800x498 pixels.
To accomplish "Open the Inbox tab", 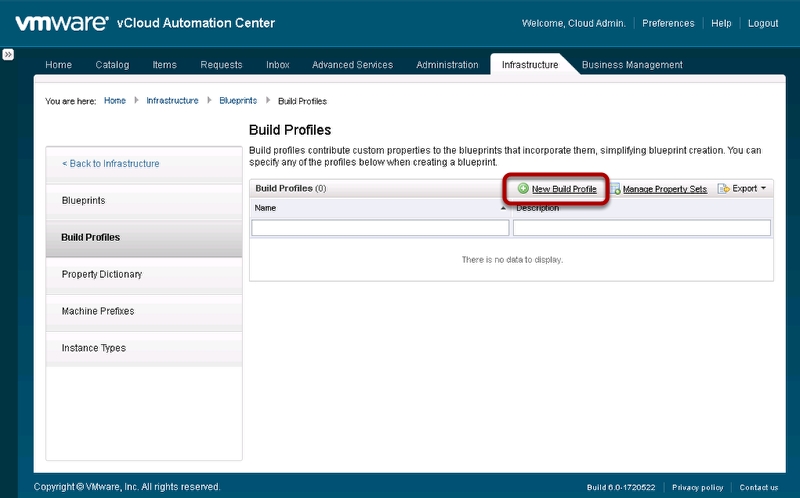I will pos(278,65).
